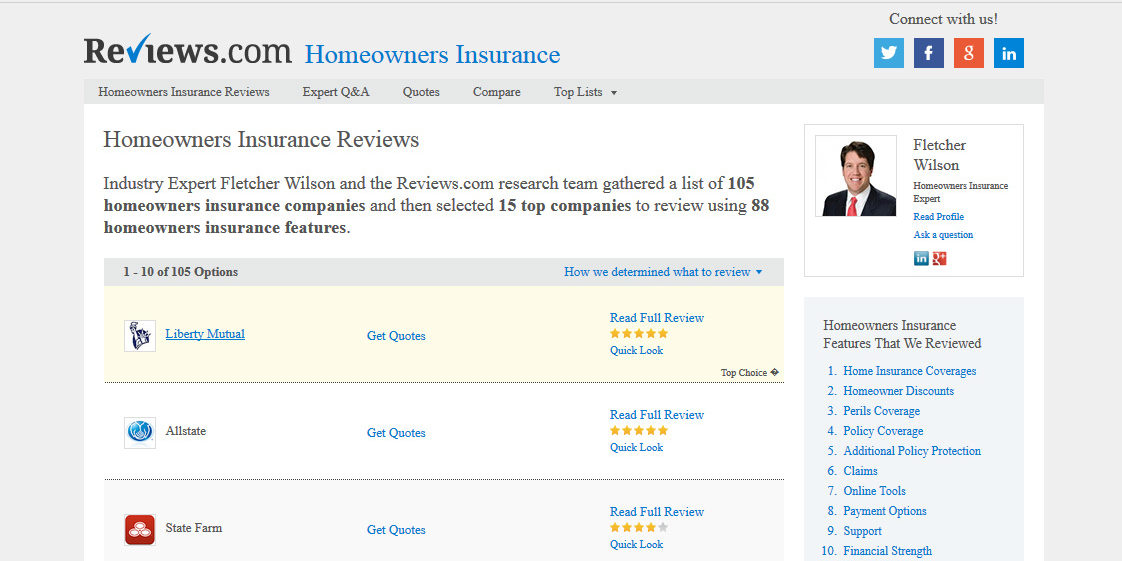Open the Compare nav item

497,92
